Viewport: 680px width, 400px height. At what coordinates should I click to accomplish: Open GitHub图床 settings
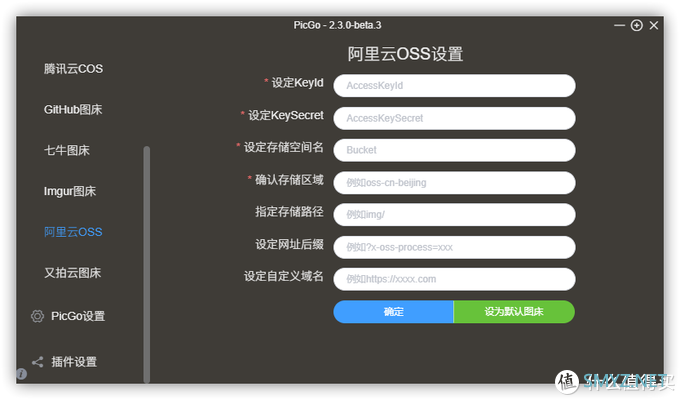(x=73, y=109)
